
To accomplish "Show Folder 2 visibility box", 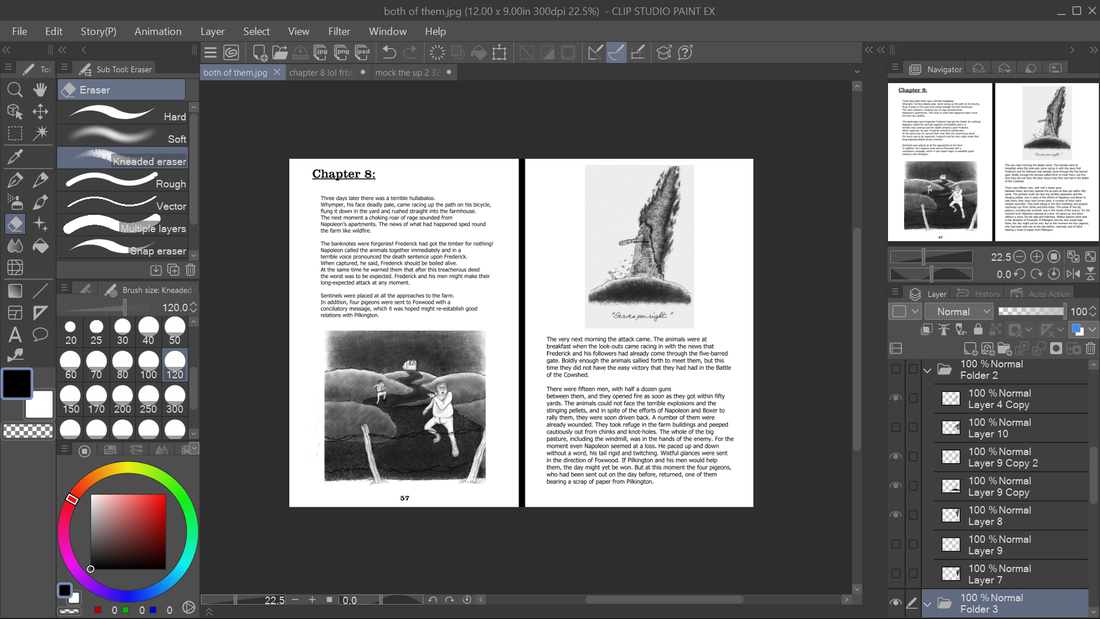I will [x=896, y=369].
